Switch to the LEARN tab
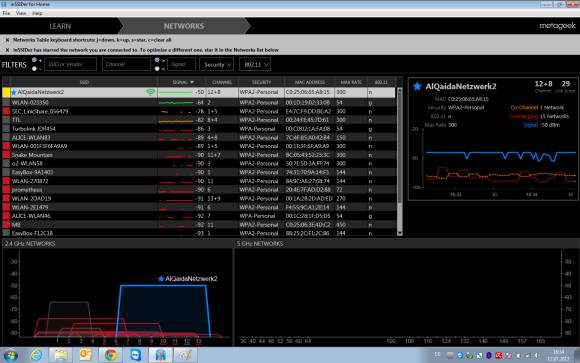The image size is (580, 363). [60, 26]
